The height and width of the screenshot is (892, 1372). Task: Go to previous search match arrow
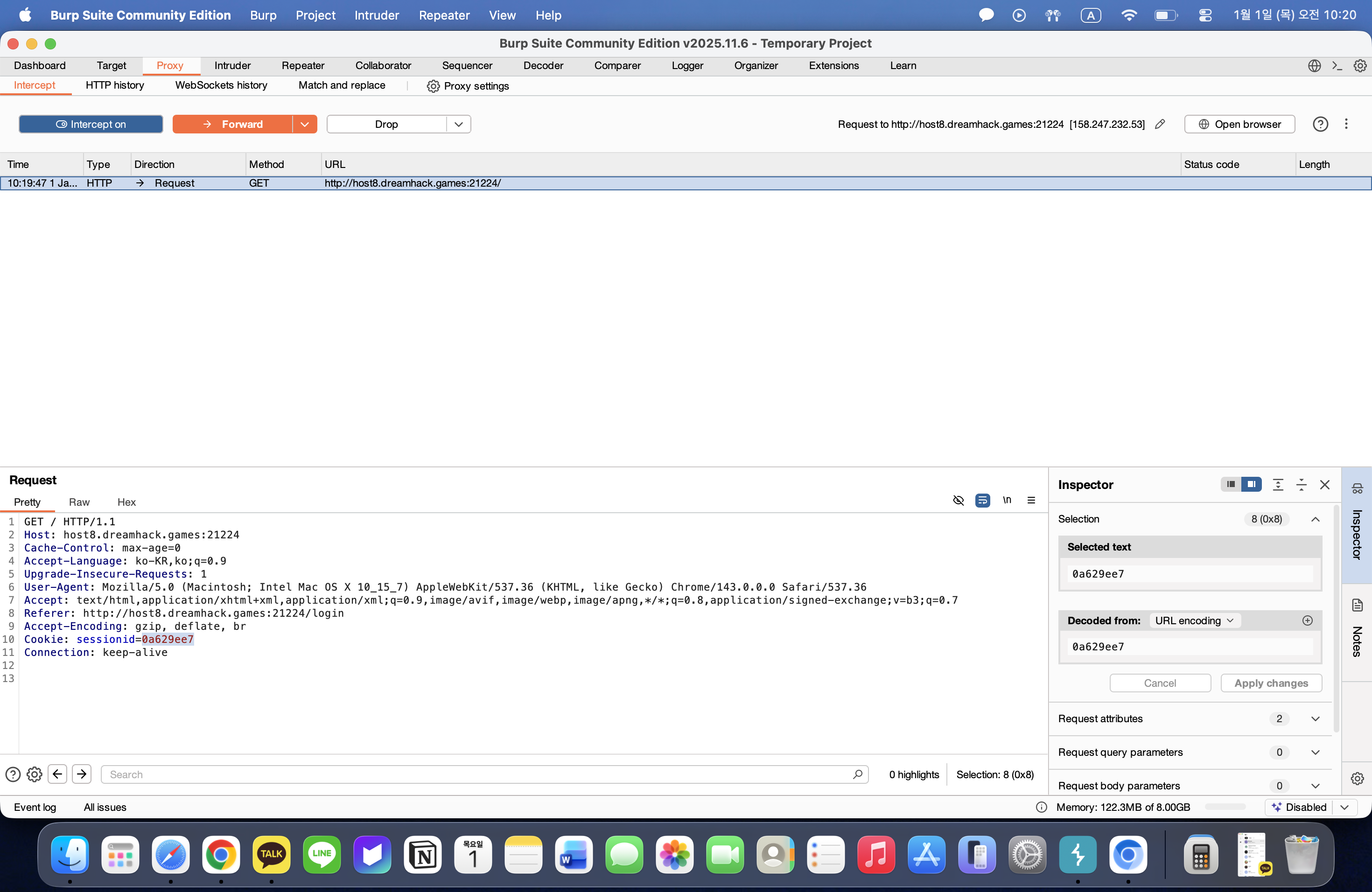(58, 774)
